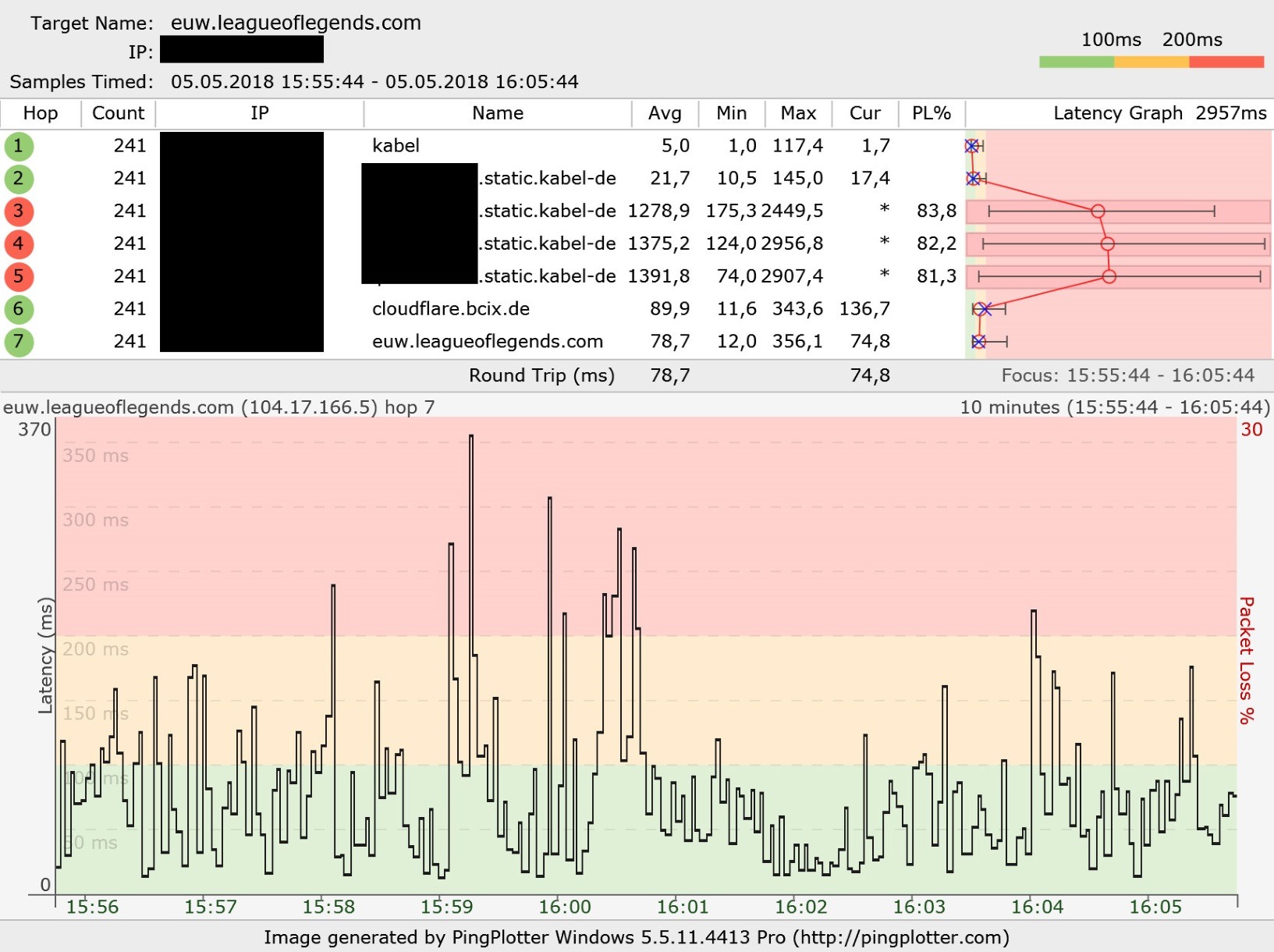The height and width of the screenshot is (952, 1274).
Task: Click hop 6 current value 136,7
Action: point(864,309)
